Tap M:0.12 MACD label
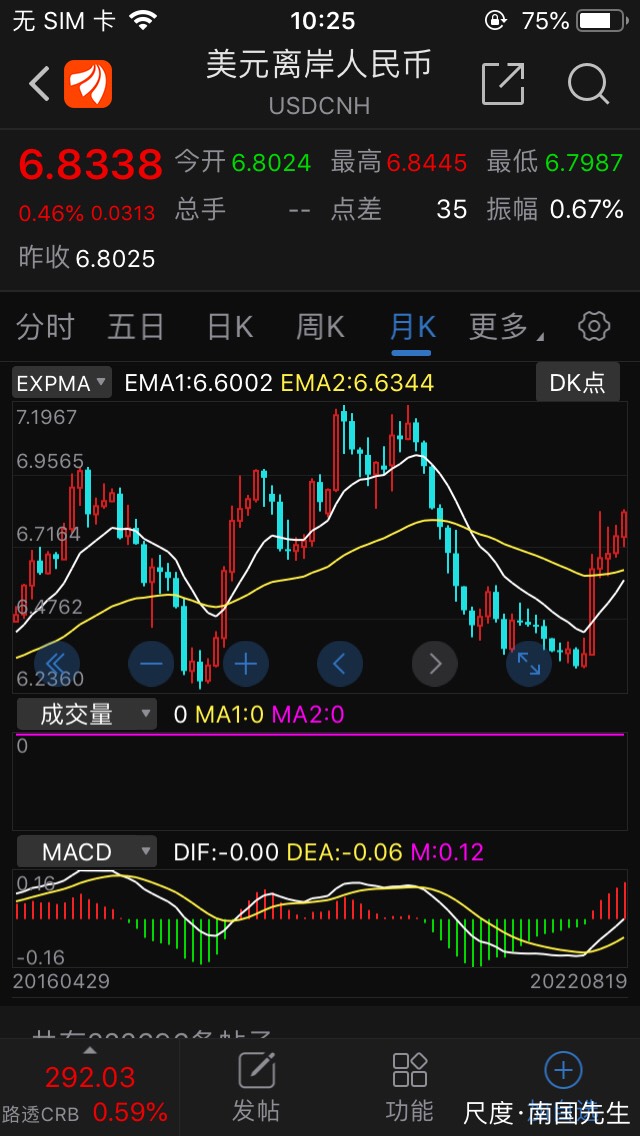The height and width of the screenshot is (1136, 640). click(x=446, y=852)
